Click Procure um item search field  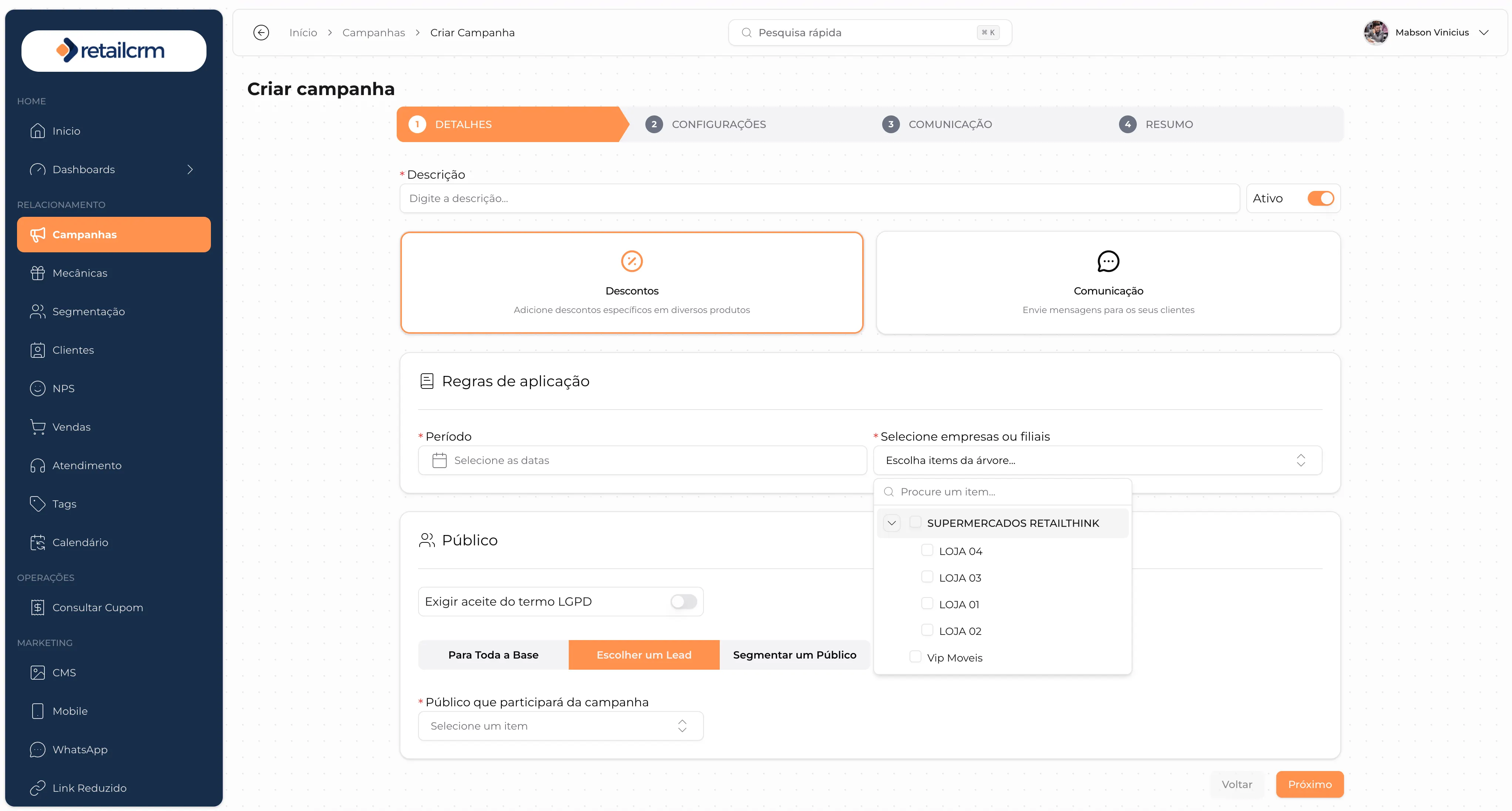click(1002, 492)
